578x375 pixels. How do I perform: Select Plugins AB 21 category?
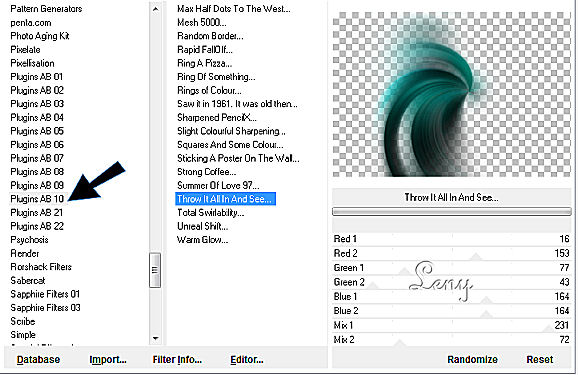(x=36, y=212)
